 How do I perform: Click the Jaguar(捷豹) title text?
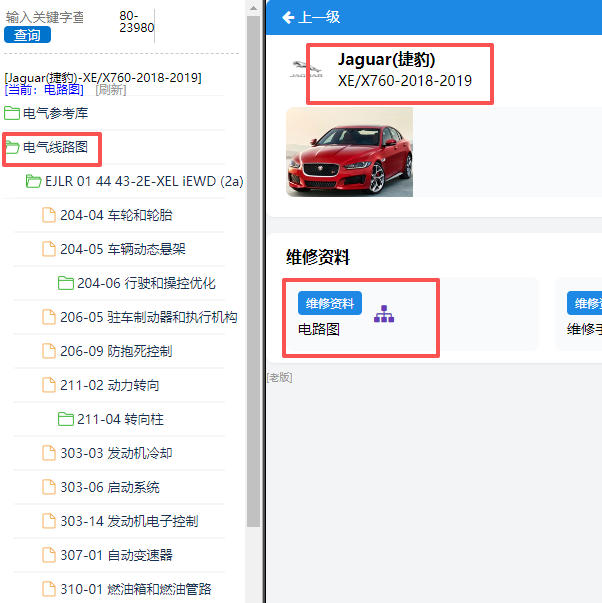tap(386, 59)
